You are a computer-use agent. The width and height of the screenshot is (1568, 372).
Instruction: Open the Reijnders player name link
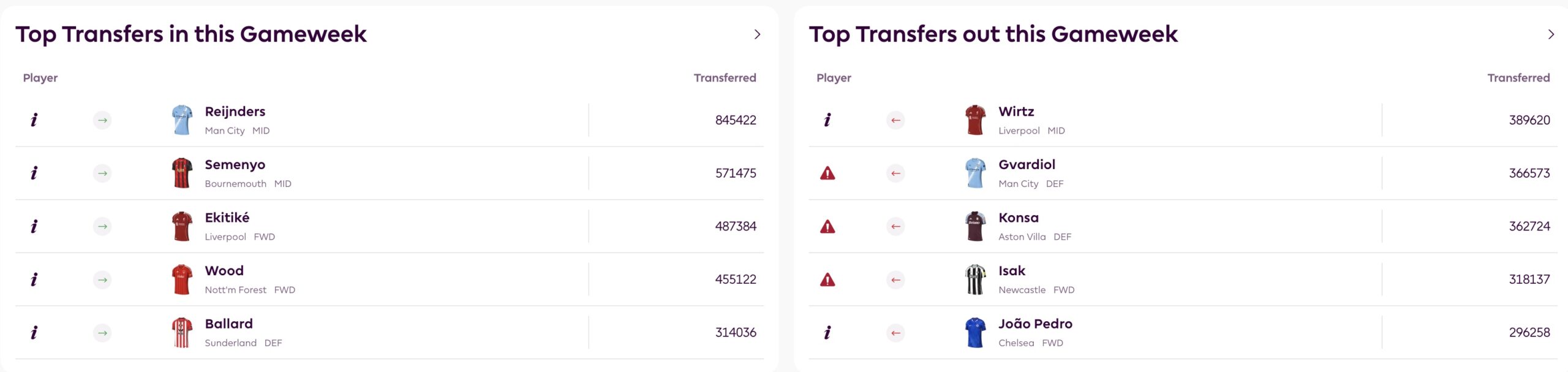point(235,112)
